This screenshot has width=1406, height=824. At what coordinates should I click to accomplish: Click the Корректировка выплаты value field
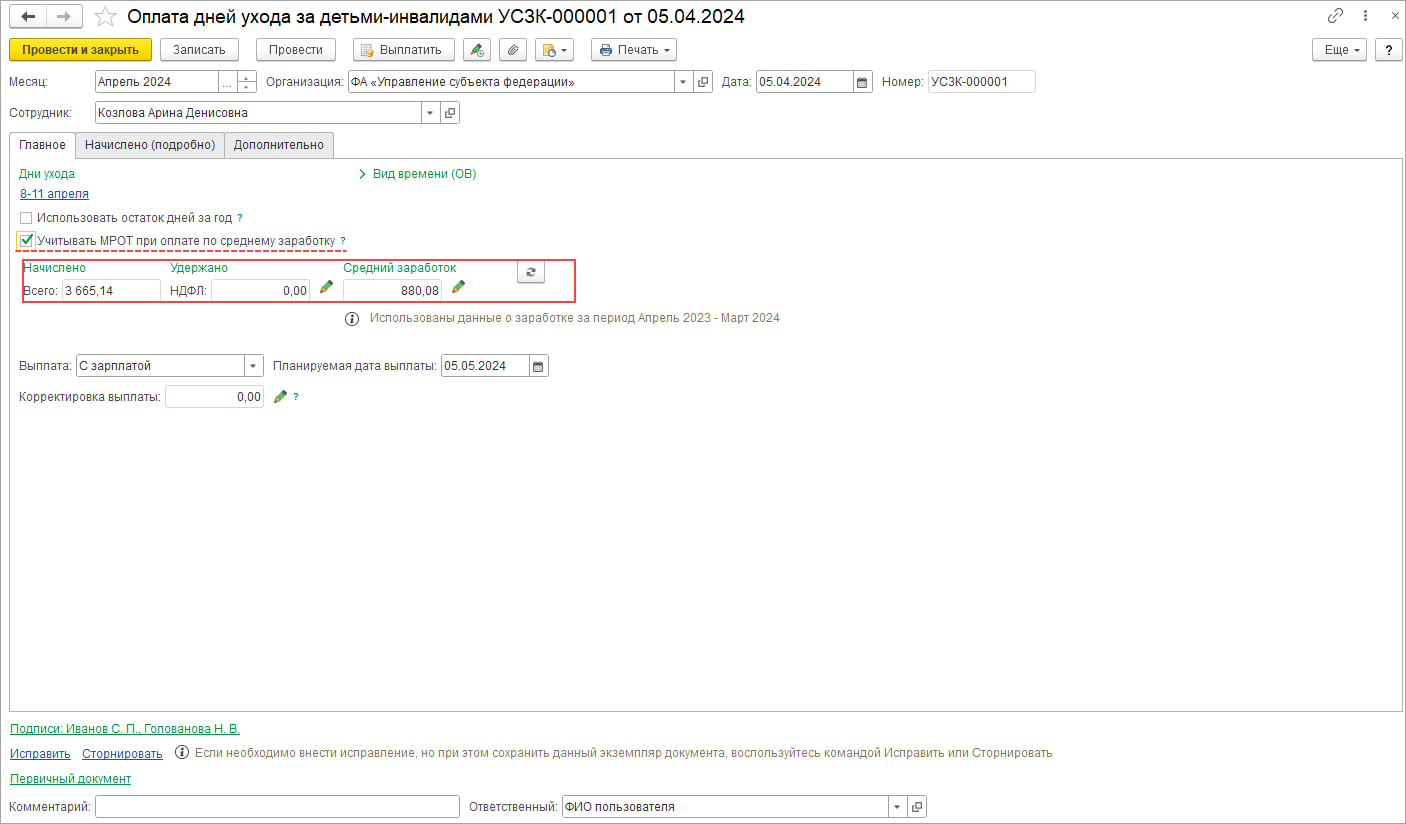pos(214,397)
